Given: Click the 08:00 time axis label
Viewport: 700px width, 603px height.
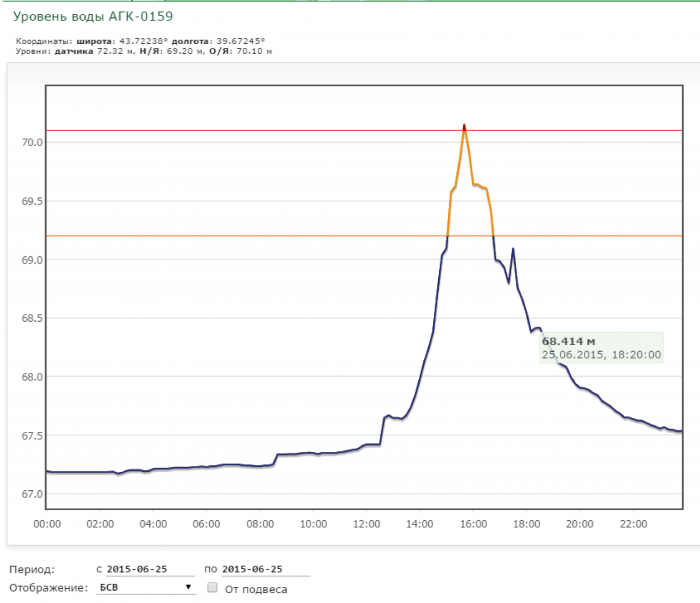Looking at the screenshot, I should pyautogui.click(x=260, y=524).
